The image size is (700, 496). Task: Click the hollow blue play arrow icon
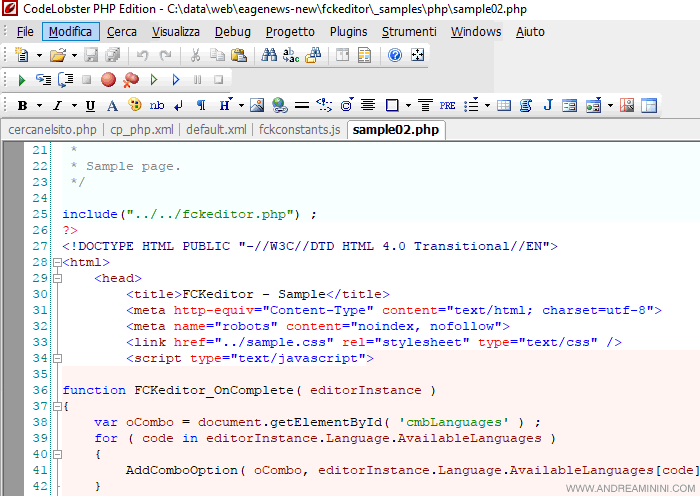[175, 80]
